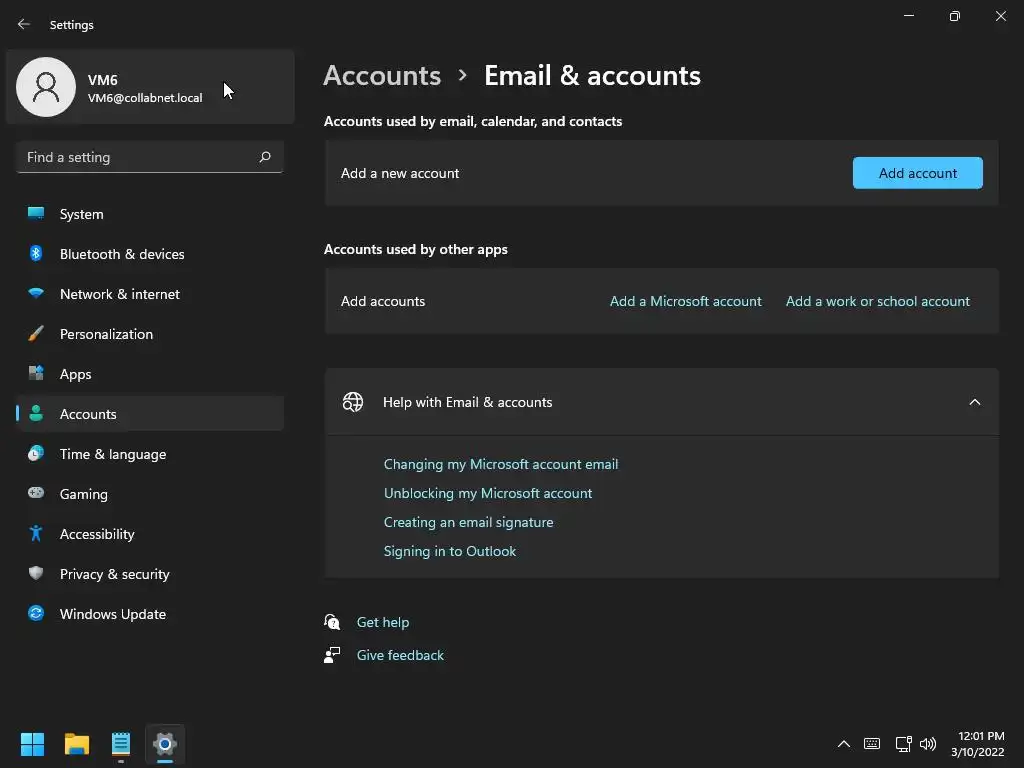Click the search magnifier icon
Screen dimensions: 1024x768
coord(264,157)
